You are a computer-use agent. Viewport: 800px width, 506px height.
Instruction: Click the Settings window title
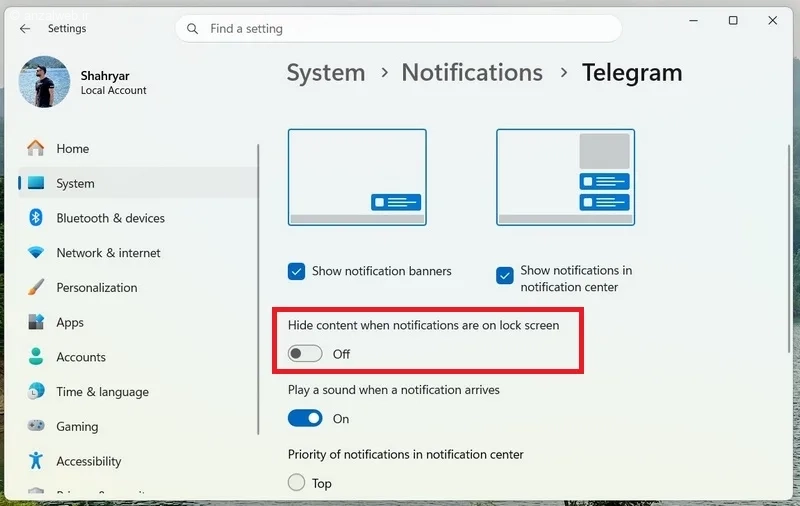click(x=67, y=29)
